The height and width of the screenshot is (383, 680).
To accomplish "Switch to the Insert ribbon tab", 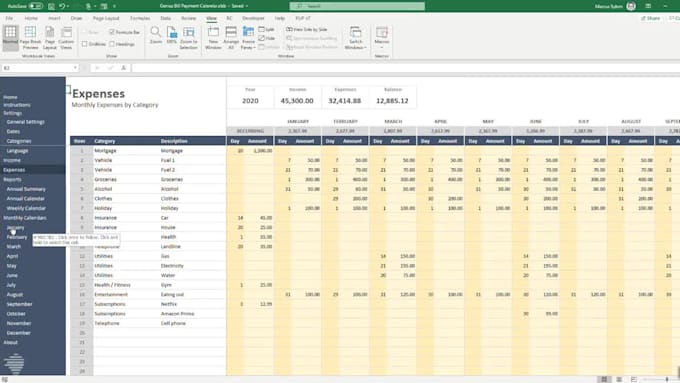I will (54, 18).
